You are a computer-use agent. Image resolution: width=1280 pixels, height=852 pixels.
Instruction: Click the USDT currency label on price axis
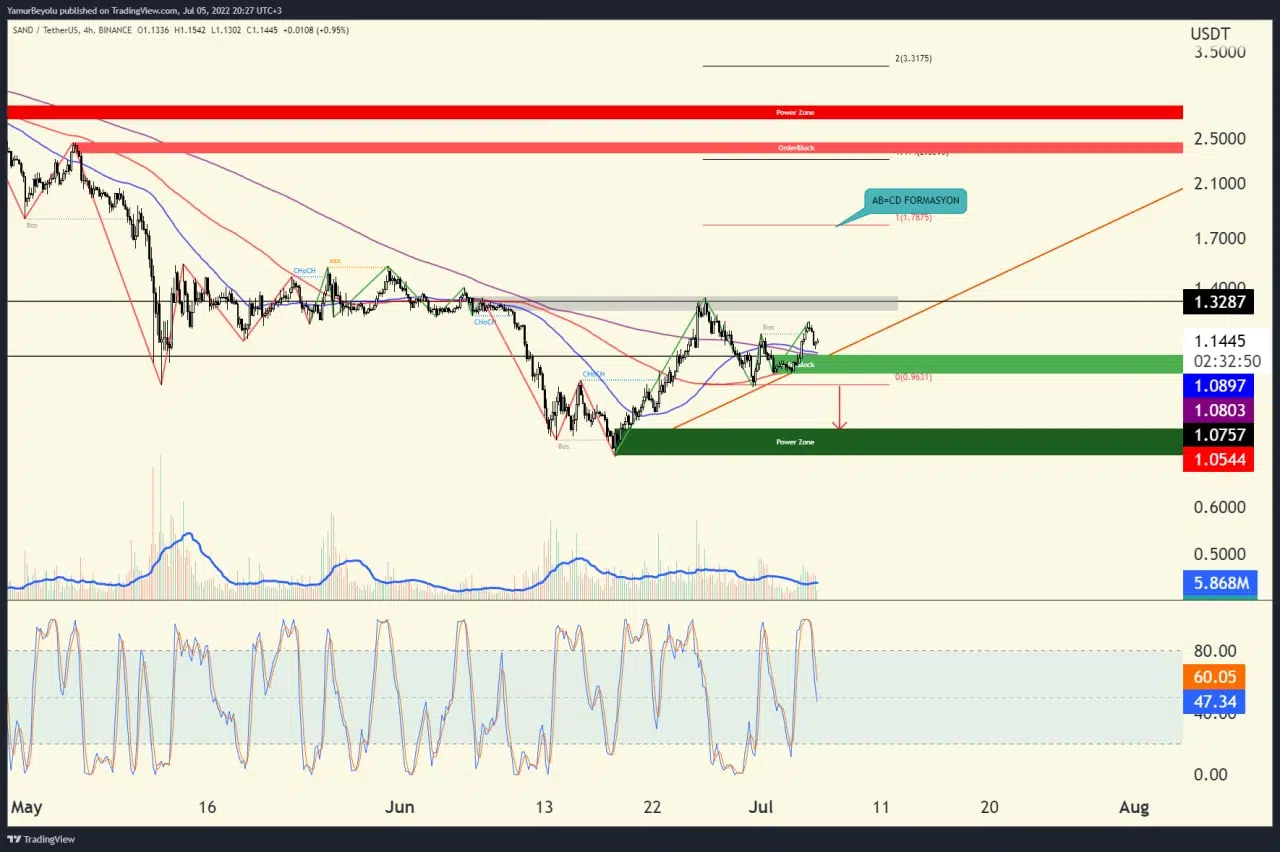[x=1210, y=34]
